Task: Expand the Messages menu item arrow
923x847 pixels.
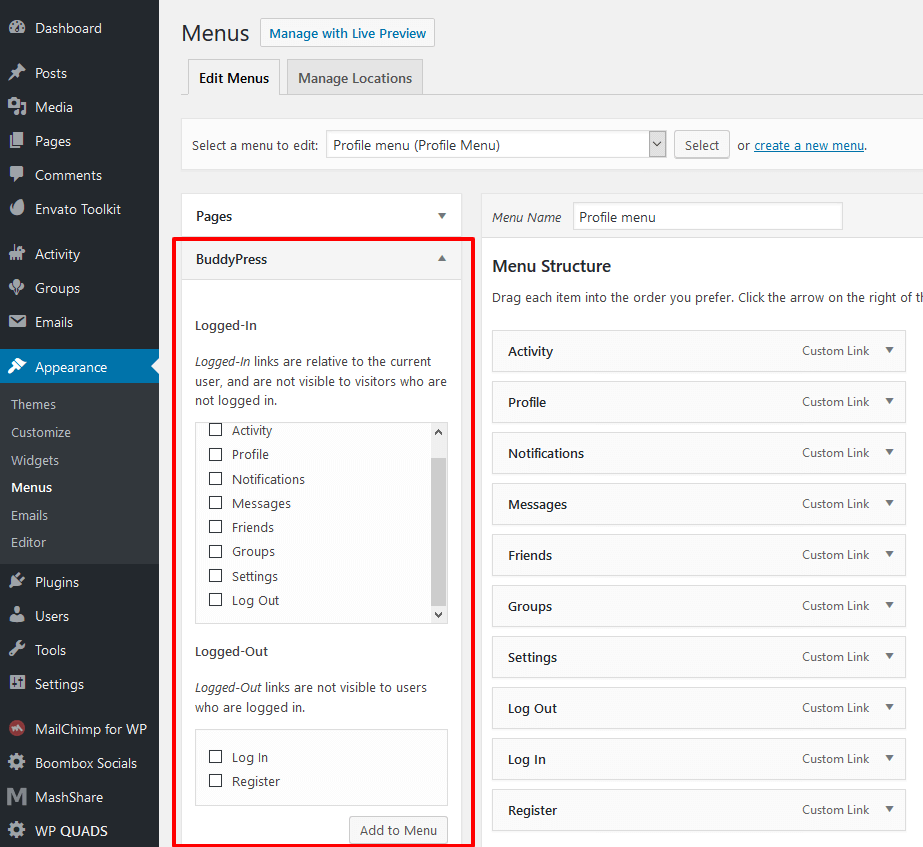Action: tap(889, 503)
